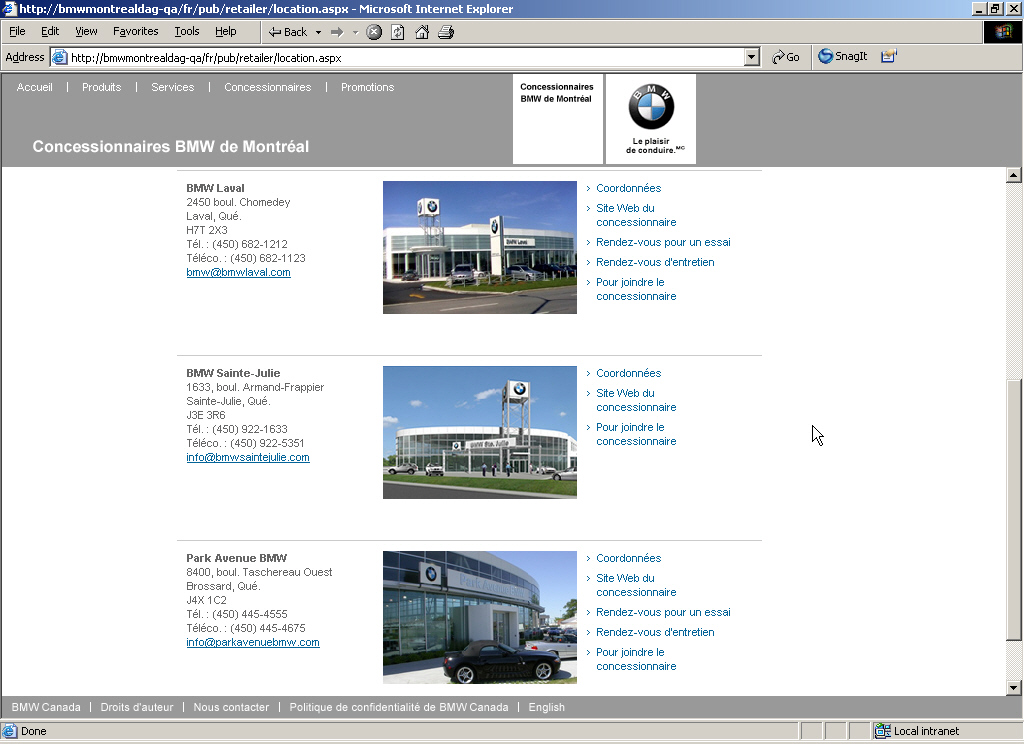Click the Go button beside address bar
The width and height of the screenshot is (1024, 744).
pyautogui.click(x=786, y=57)
